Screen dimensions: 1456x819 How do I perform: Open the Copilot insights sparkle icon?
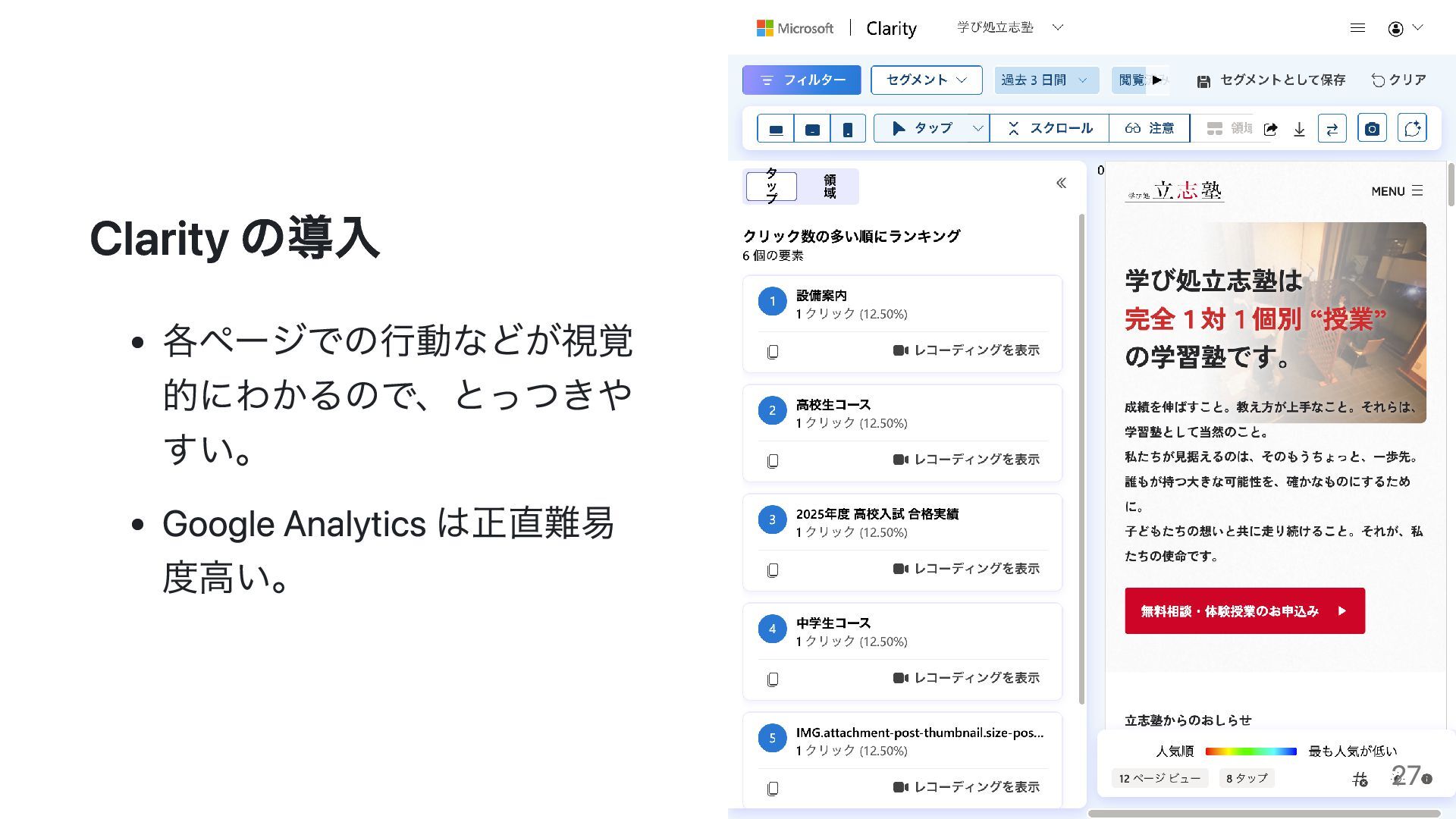[x=1412, y=128]
